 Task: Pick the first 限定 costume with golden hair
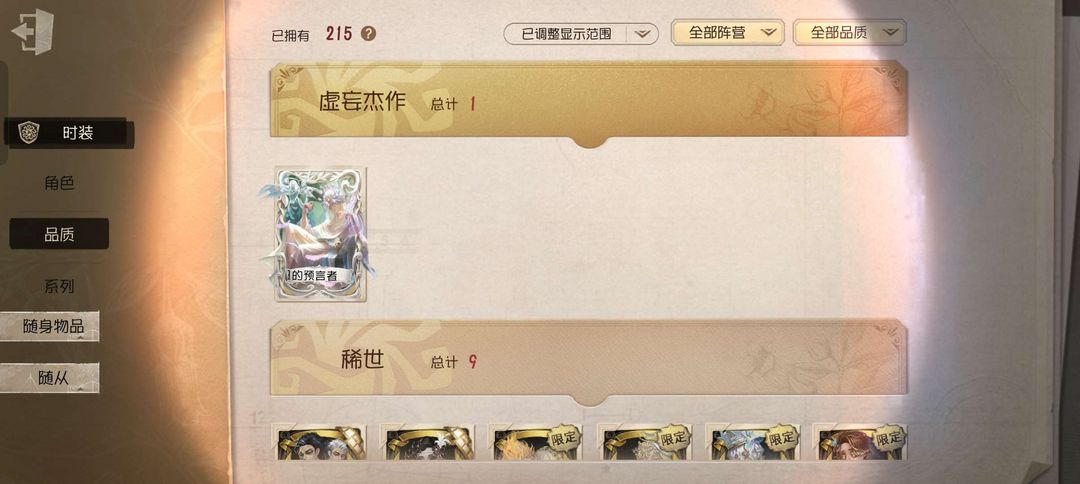(x=537, y=443)
